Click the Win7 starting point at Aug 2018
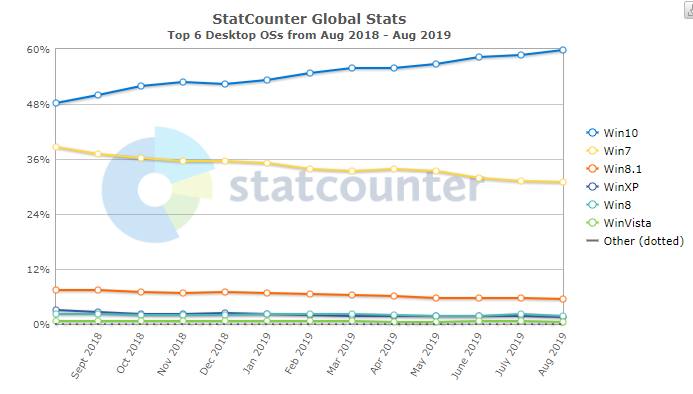The width and height of the screenshot is (693, 394). tap(56, 147)
